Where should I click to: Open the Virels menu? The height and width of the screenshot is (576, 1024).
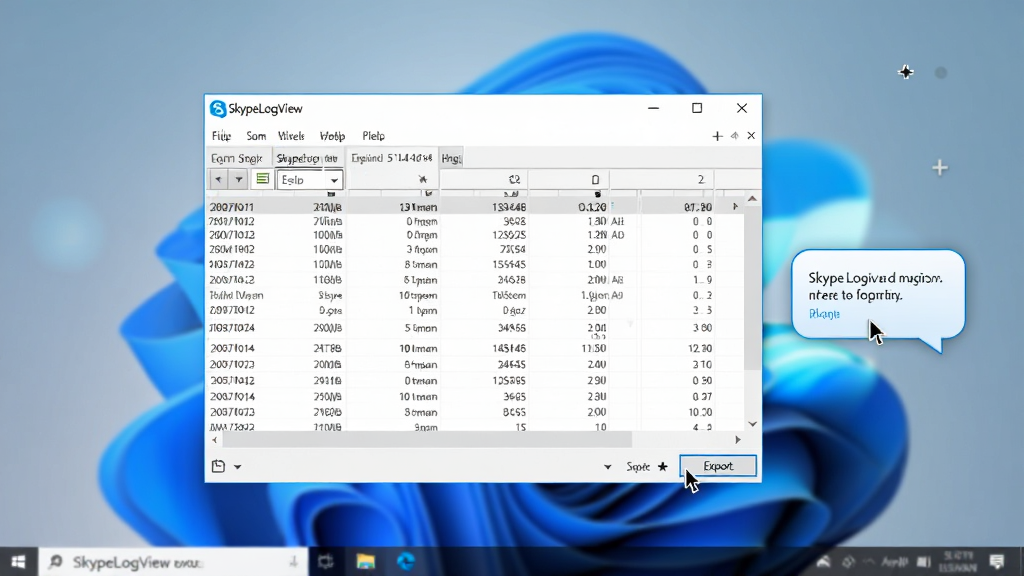tap(291, 136)
